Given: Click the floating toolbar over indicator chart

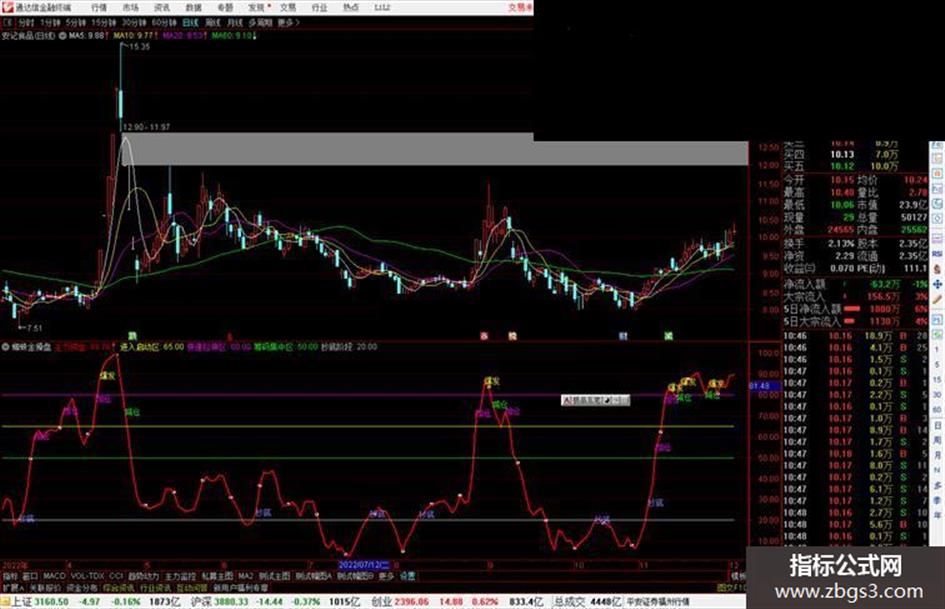Looking at the screenshot, I should coord(595,400).
